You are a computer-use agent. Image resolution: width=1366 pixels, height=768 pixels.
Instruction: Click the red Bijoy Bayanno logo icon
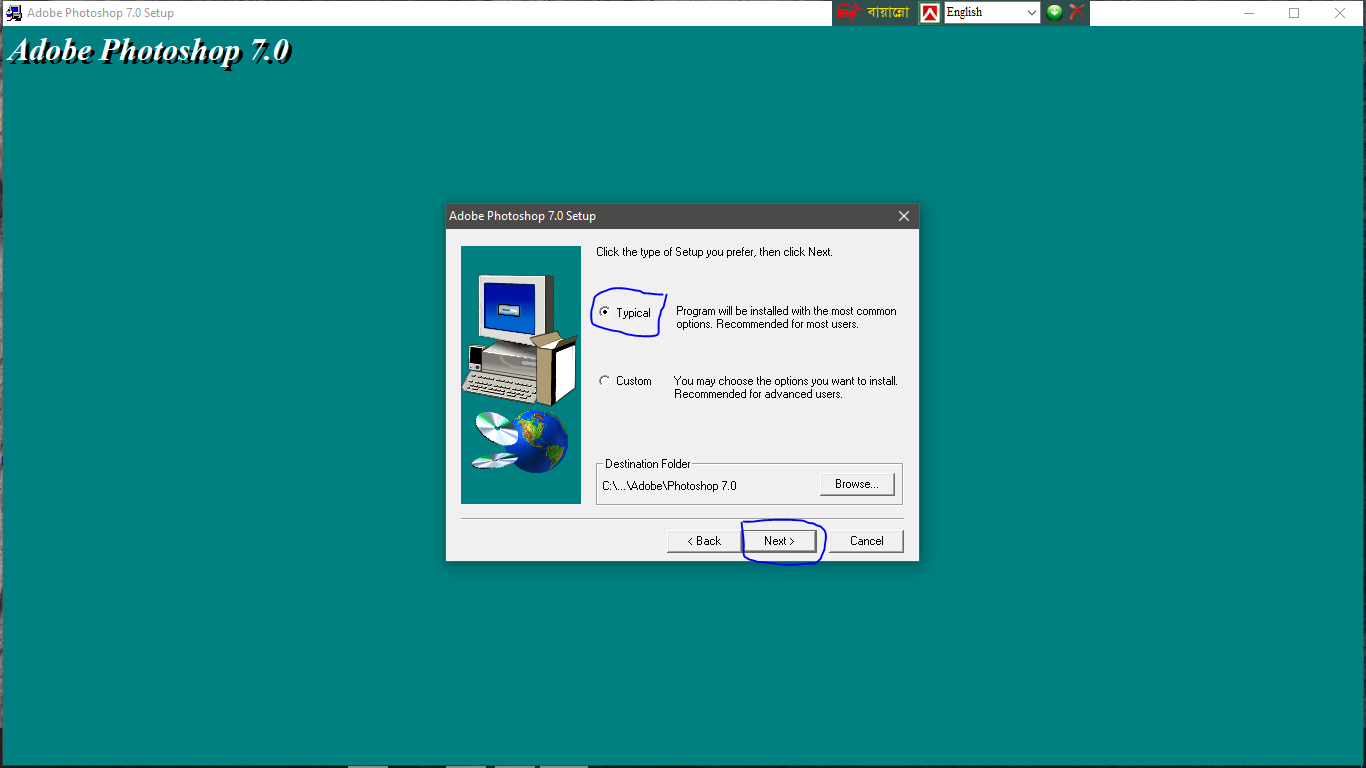848,13
